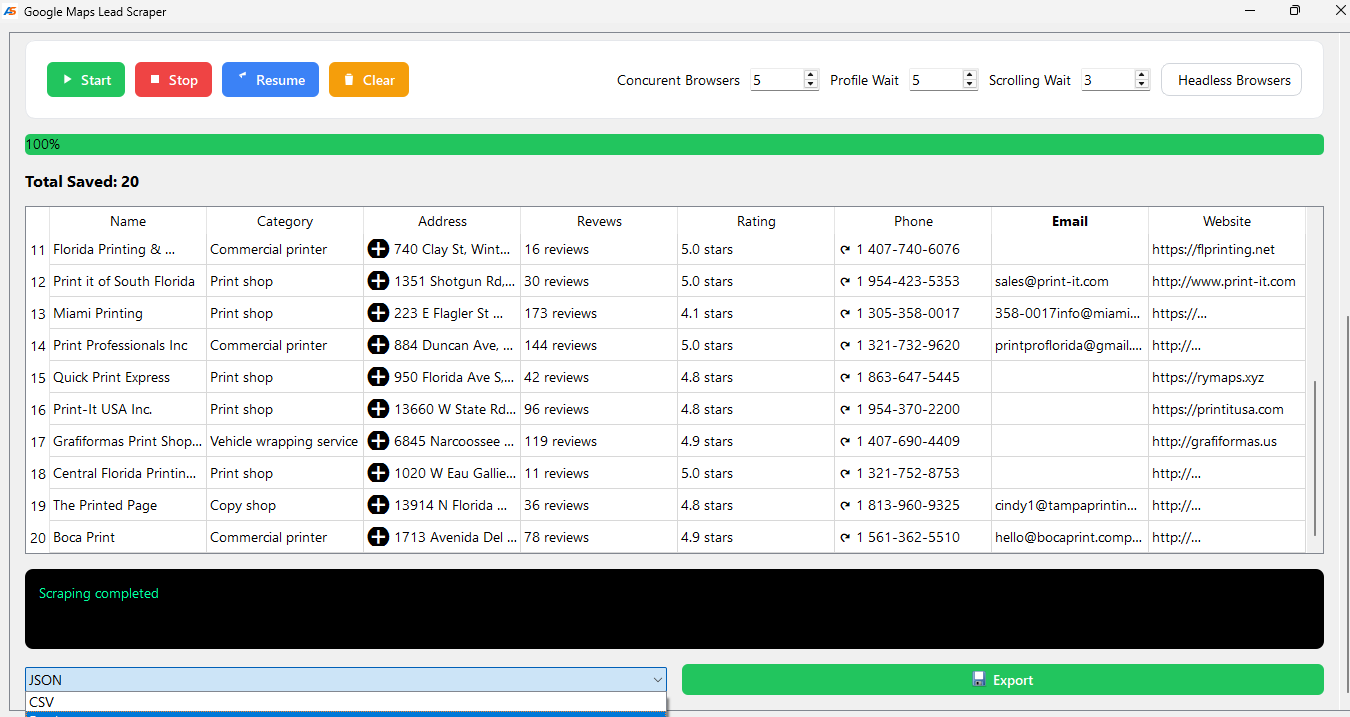Choose CSV from the format list
The height and width of the screenshot is (717, 1350).
point(345,702)
